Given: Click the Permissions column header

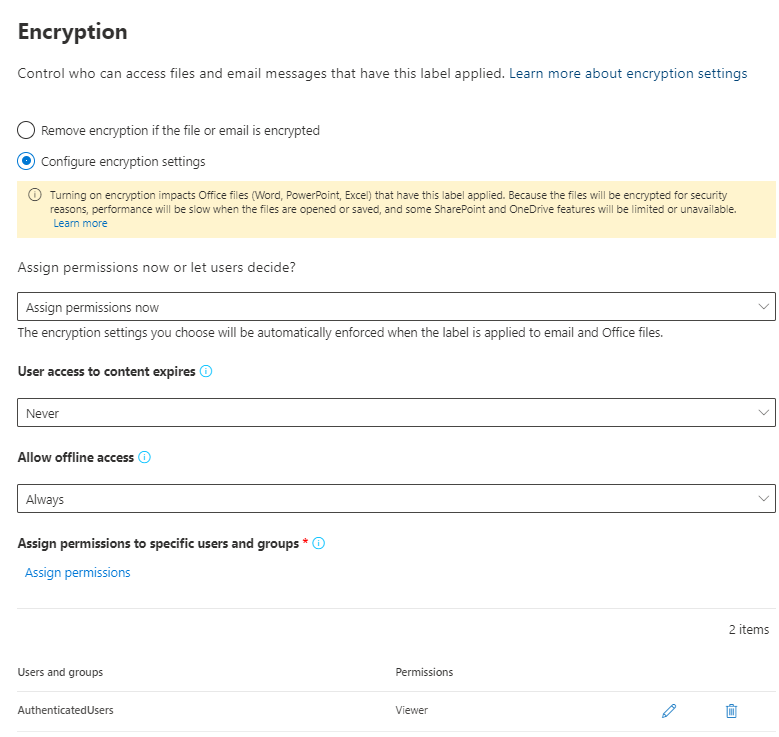Looking at the screenshot, I should (424, 672).
